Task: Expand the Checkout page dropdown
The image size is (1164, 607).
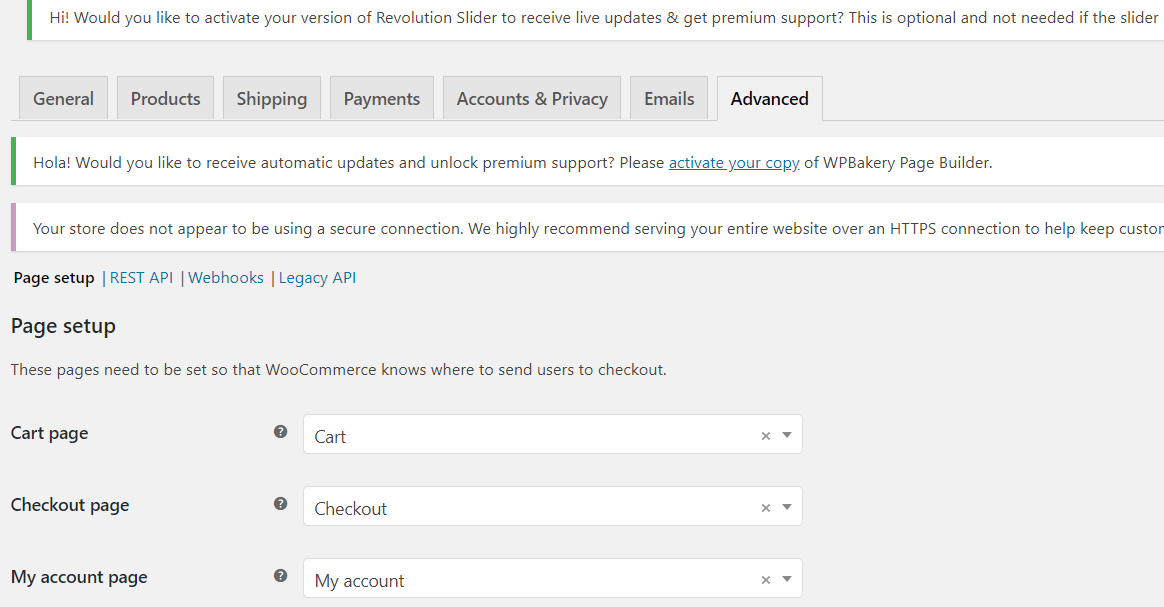Action: 787,507
